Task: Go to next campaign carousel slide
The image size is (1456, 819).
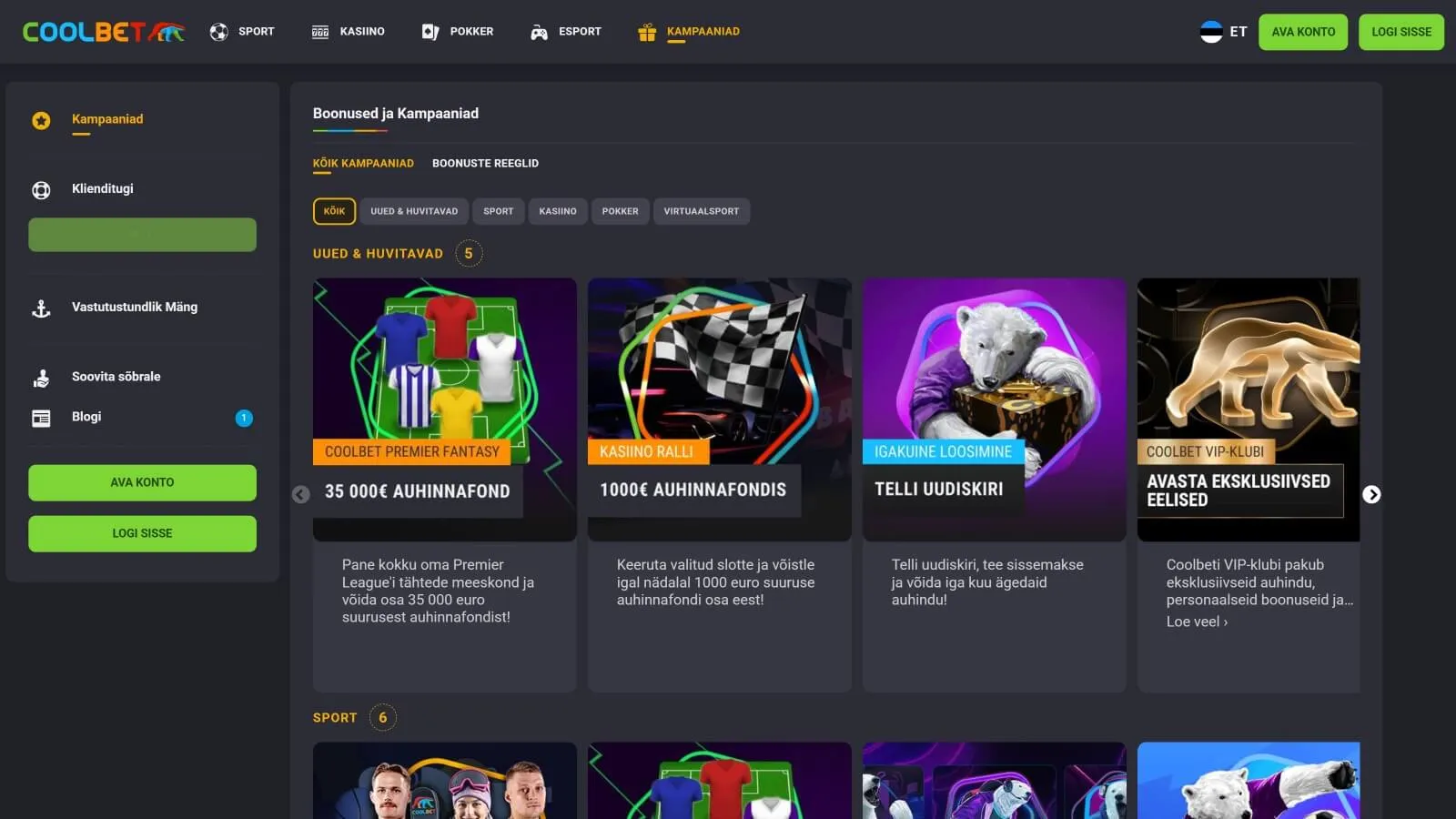Action: tap(1371, 494)
